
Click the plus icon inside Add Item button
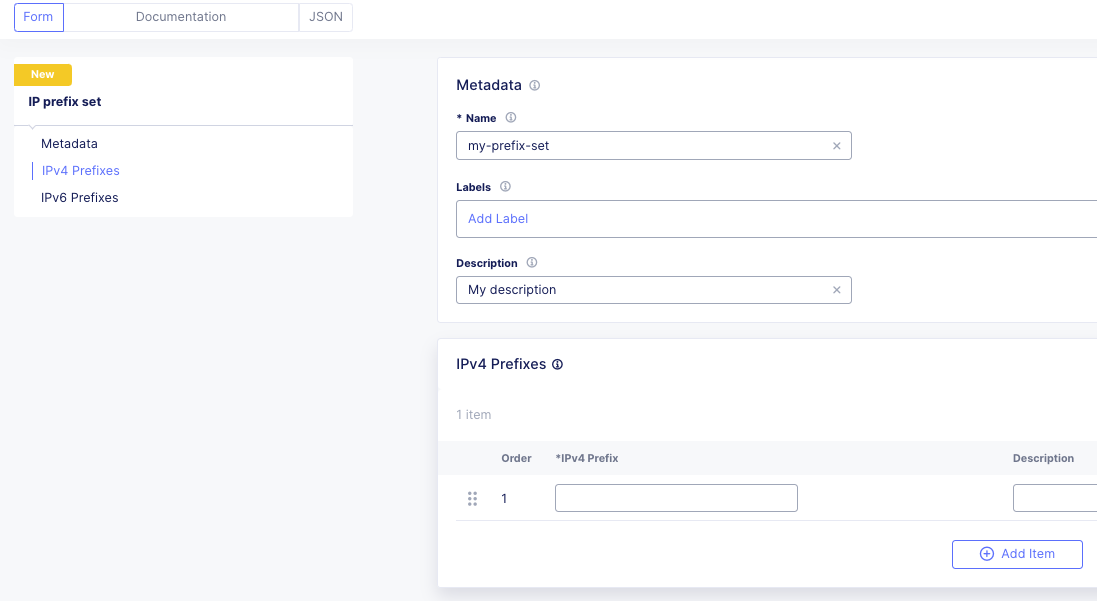(x=987, y=554)
